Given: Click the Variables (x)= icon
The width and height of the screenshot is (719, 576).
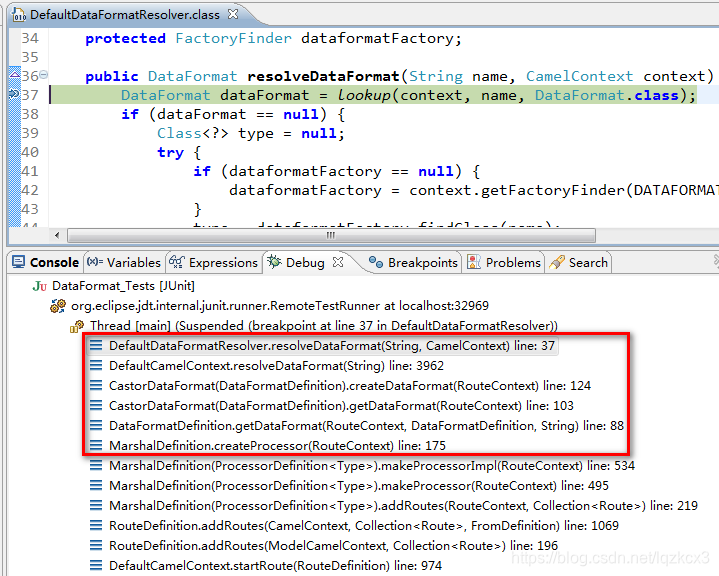Looking at the screenshot, I should pos(95,262).
